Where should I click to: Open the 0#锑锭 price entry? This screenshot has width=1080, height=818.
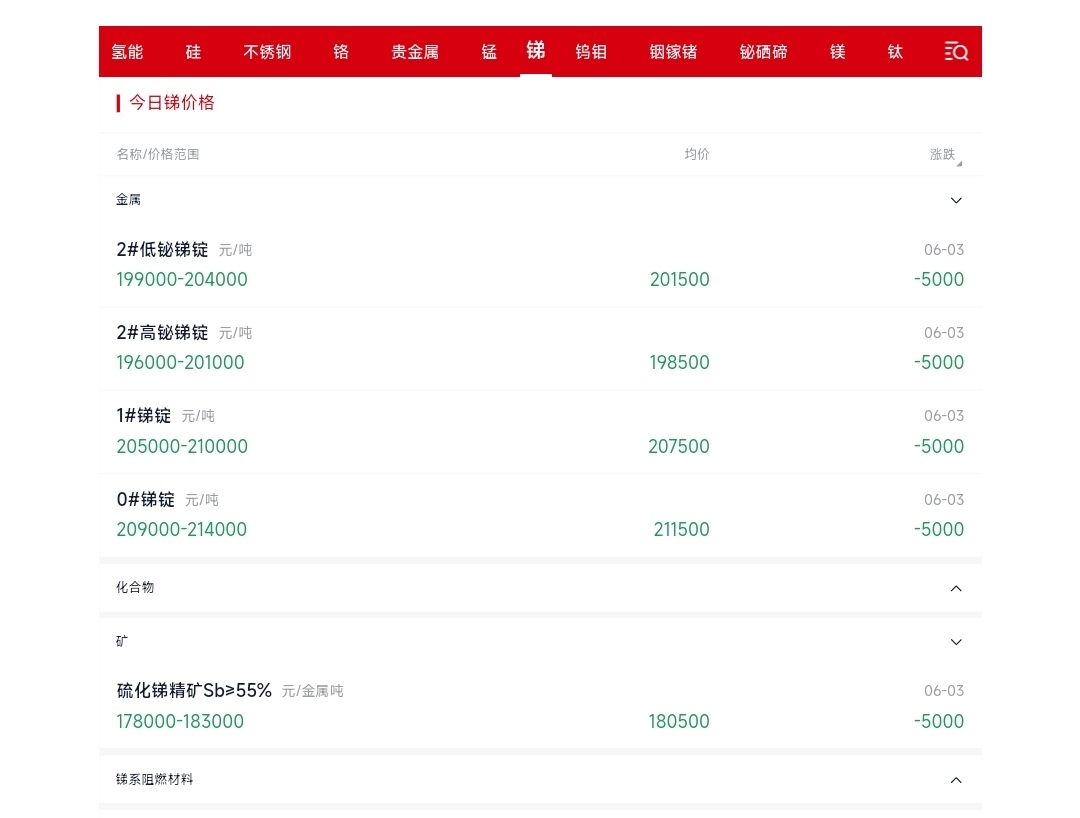click(540, 515)
